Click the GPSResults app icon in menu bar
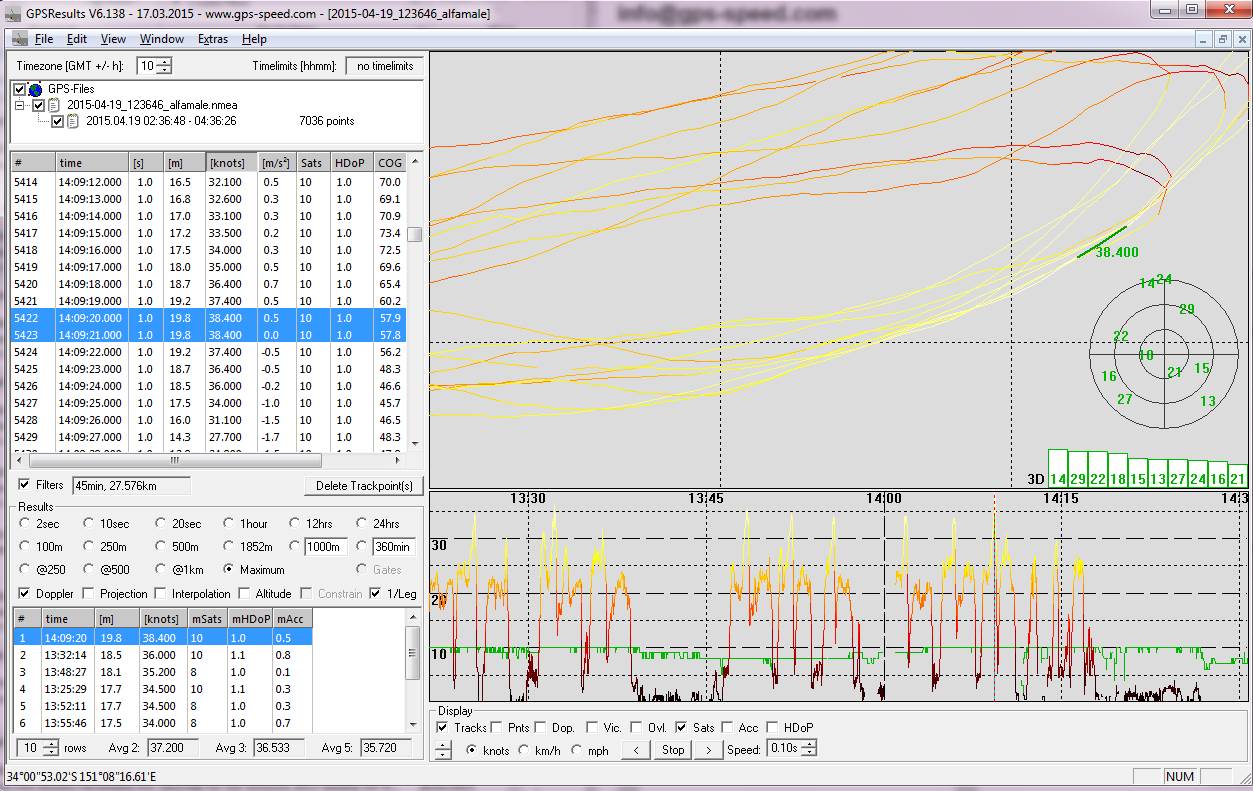This screenshot has height=791, width=1253. [18, 39]
